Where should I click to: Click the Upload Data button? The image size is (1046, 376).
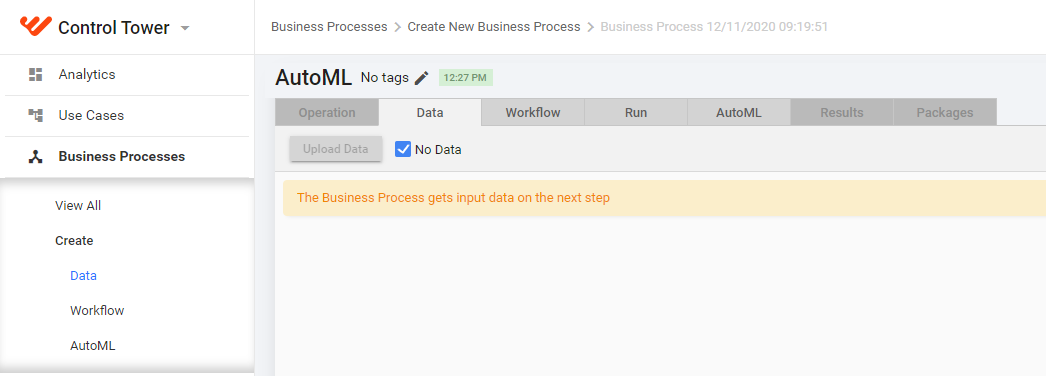coord(336,149)
